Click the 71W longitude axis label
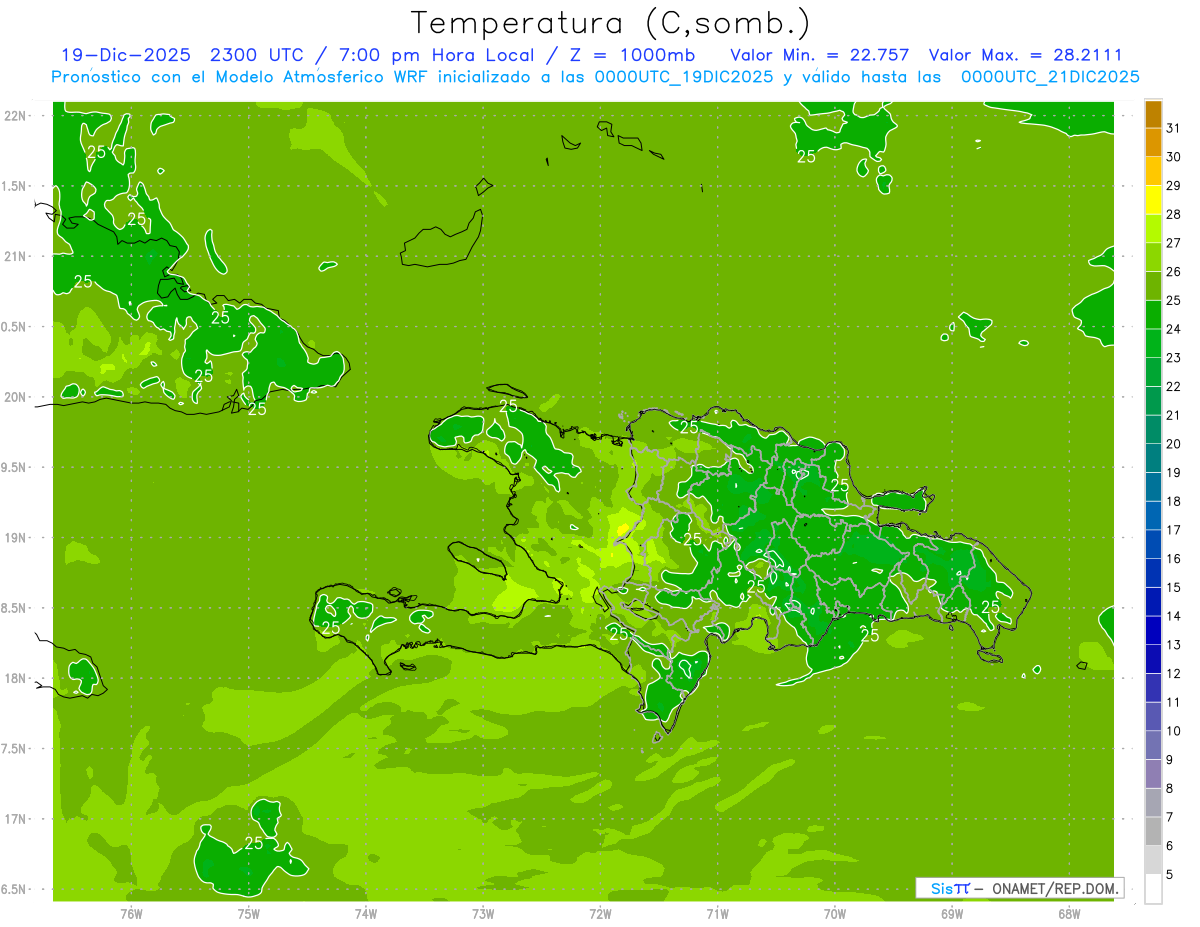Image resolution: width=1200 pixels, height=927 pixels. (x=717, y=913)
